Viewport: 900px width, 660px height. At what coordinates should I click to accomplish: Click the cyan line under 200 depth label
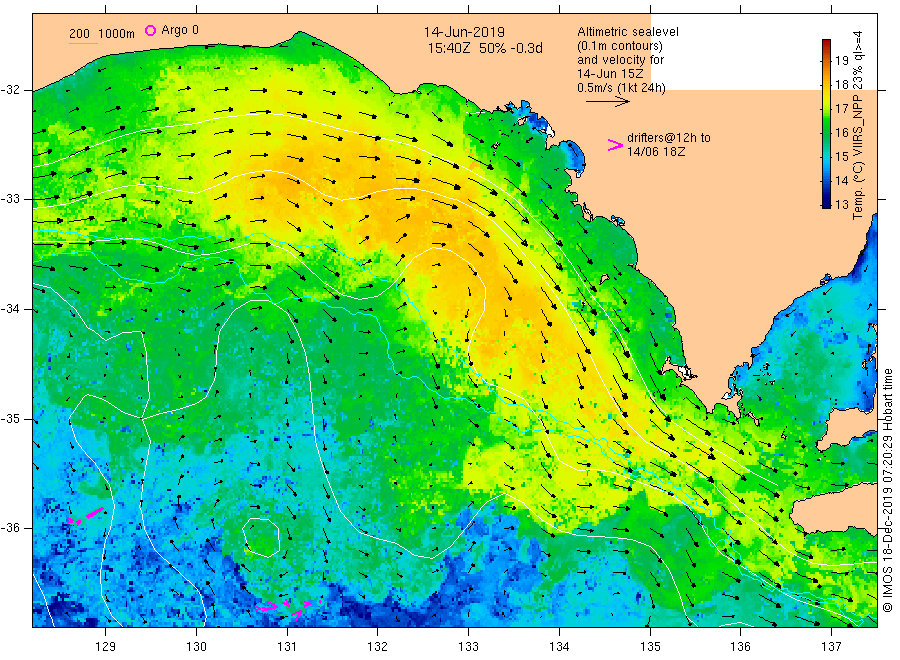(x=83, y=43)
